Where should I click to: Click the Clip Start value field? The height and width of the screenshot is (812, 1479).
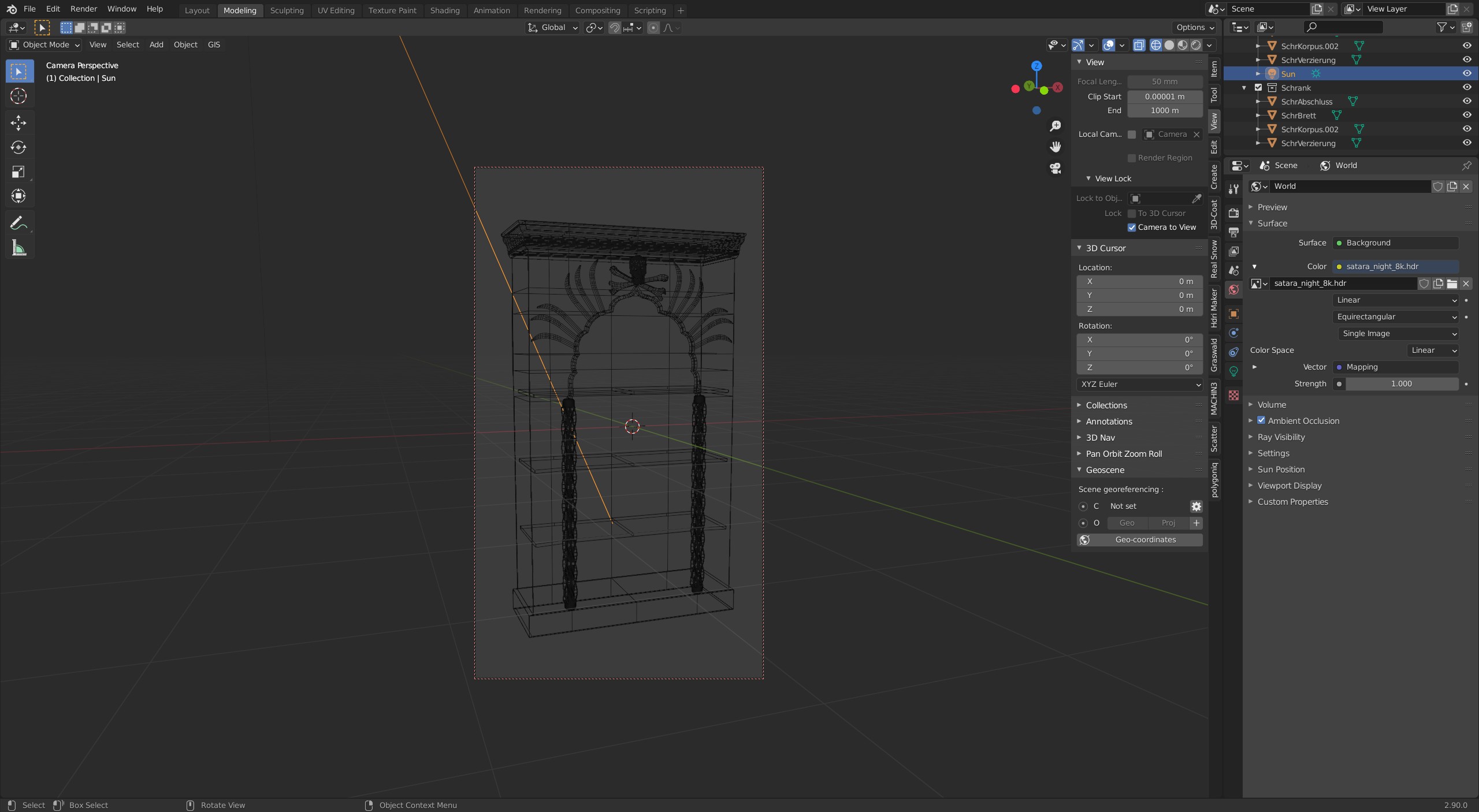tap(1164, 96)
